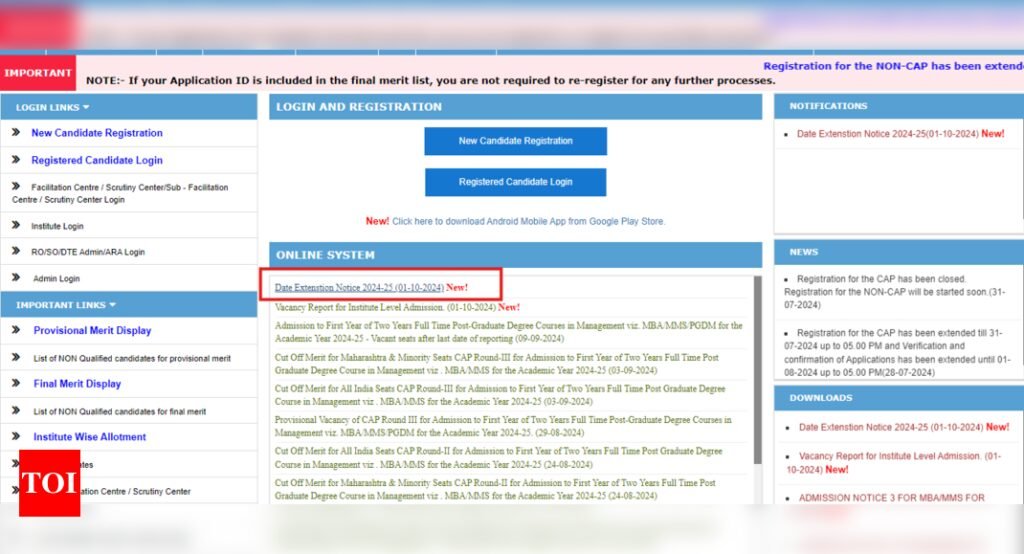The width and height of the screenshot is (1024, 554).
Task: Collapse the Important Links section header
Action: pos(65,305)
